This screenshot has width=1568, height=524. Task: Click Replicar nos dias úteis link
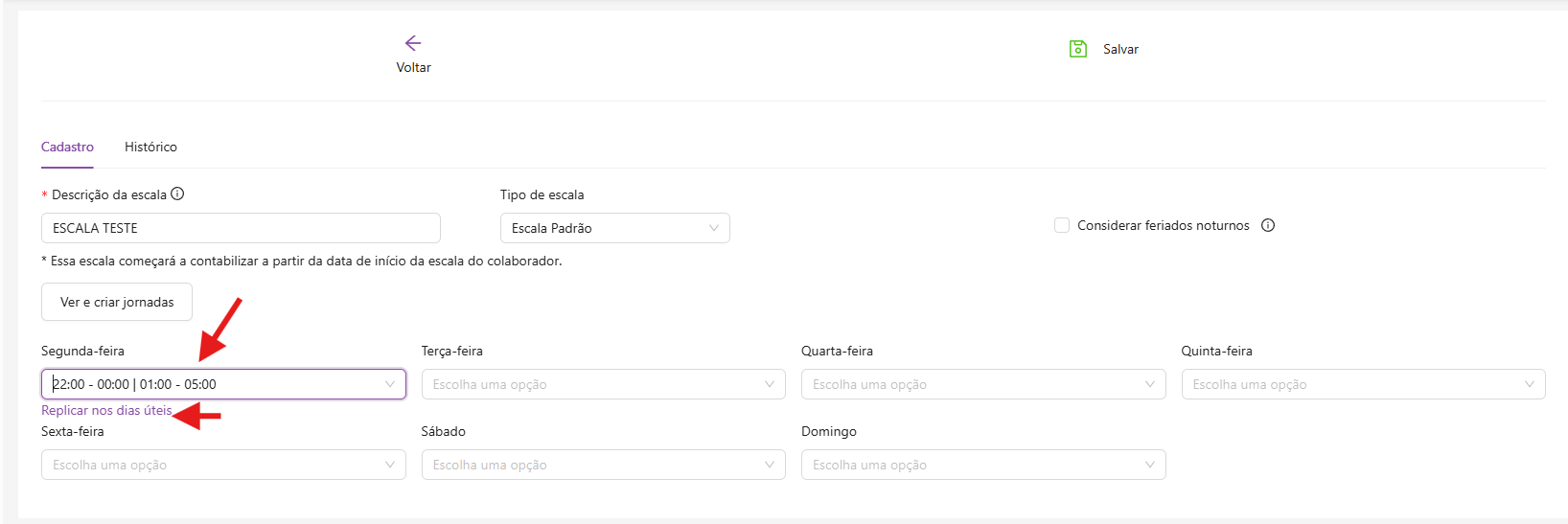tap(106, 411)
